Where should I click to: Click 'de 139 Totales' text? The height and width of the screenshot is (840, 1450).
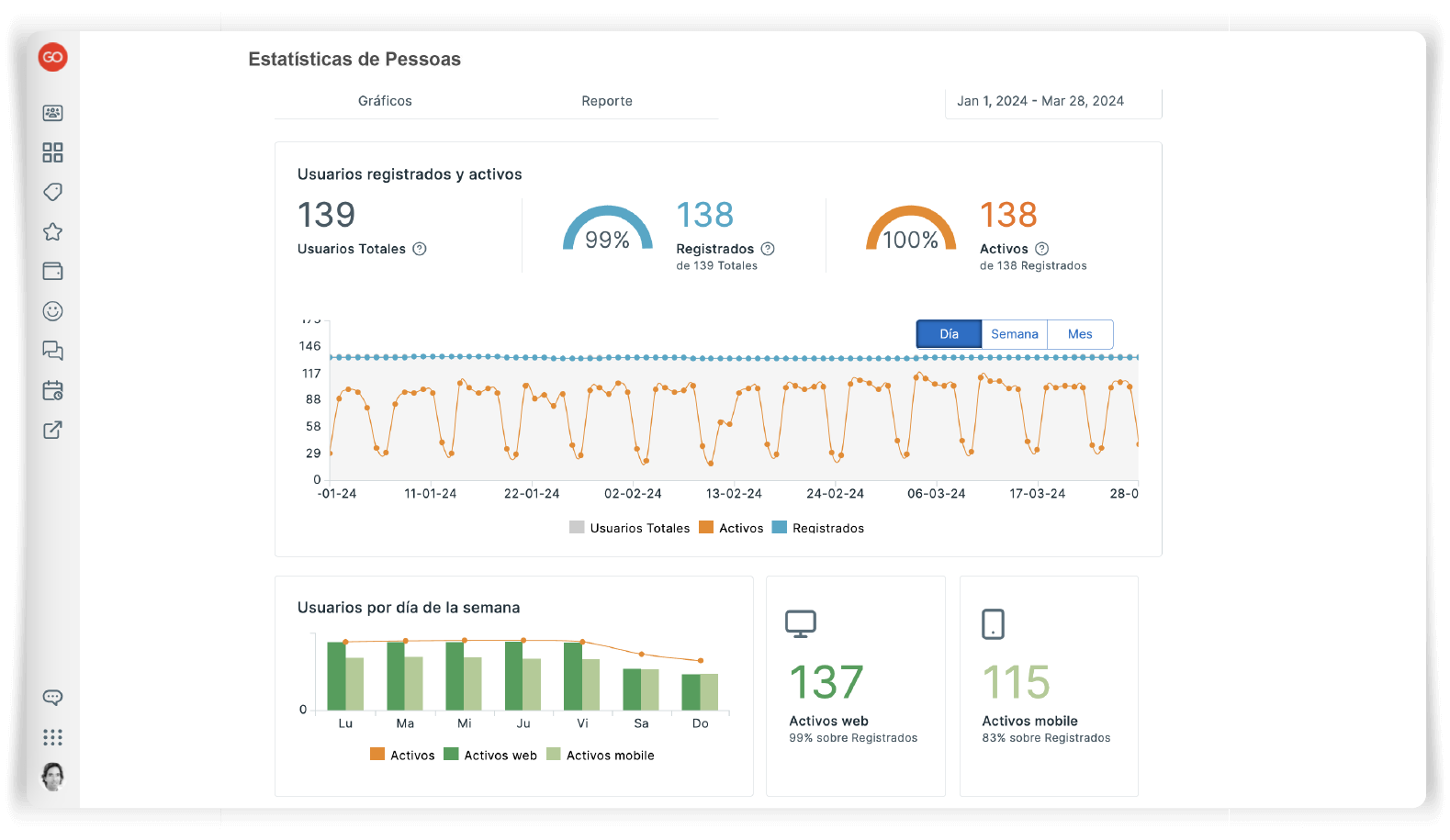[x=717, y=265]
